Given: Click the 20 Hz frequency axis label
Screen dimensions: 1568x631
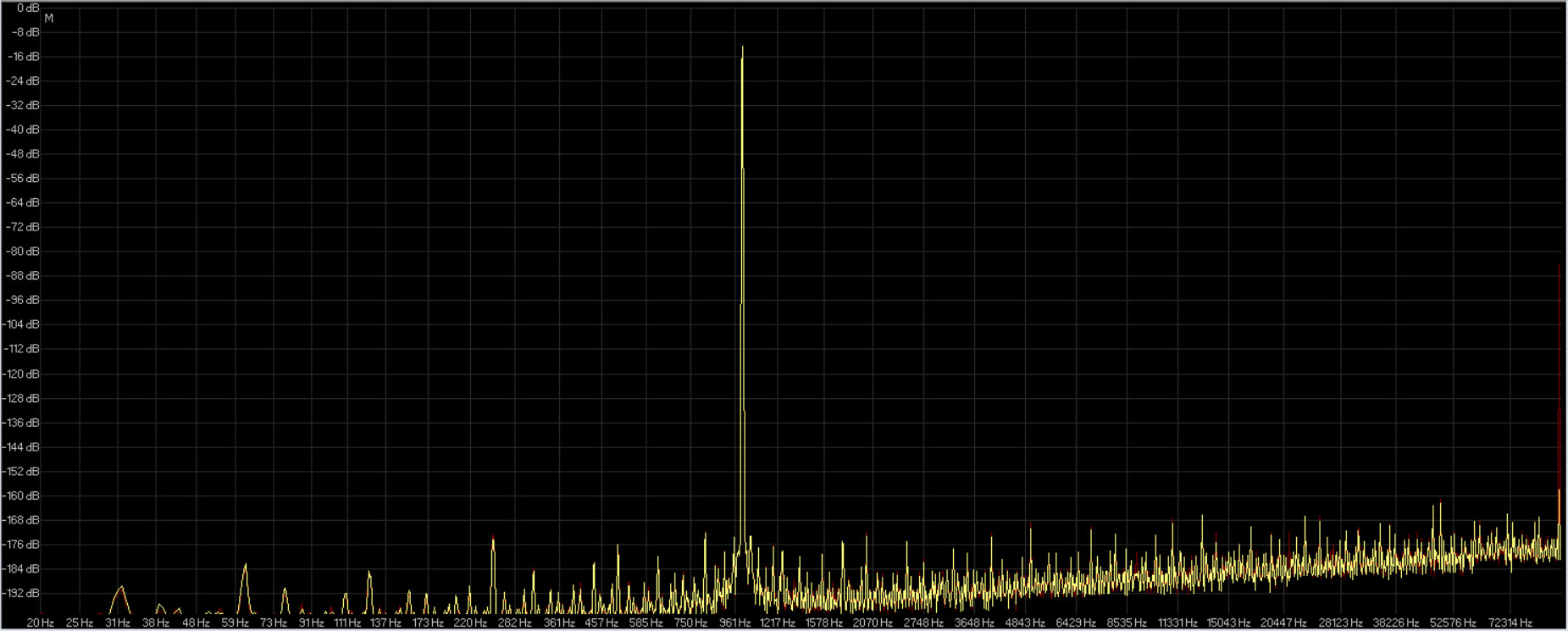Looking at the screenshot, I should click(40, 623).
